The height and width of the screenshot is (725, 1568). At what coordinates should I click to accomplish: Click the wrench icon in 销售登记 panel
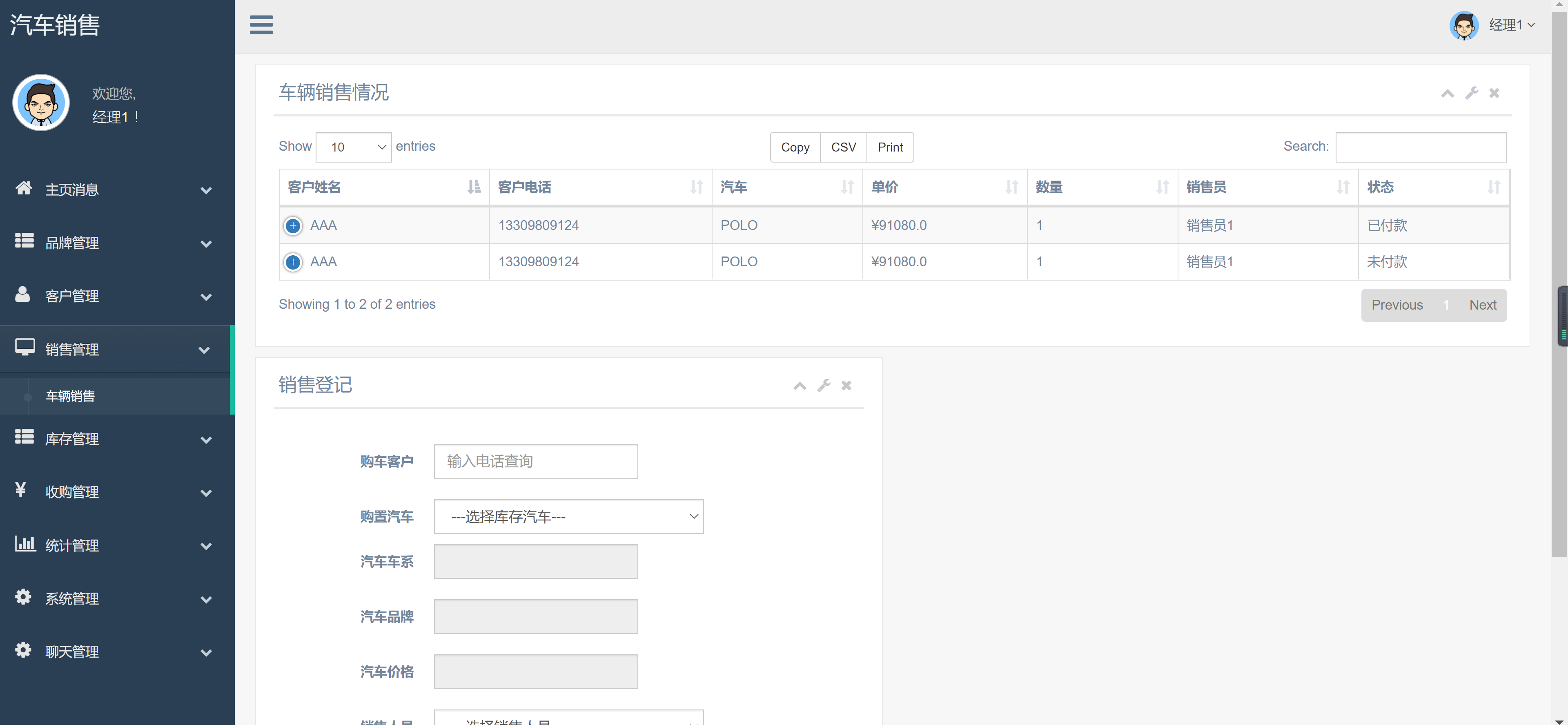pyautogui.click(x=824, y=385)
